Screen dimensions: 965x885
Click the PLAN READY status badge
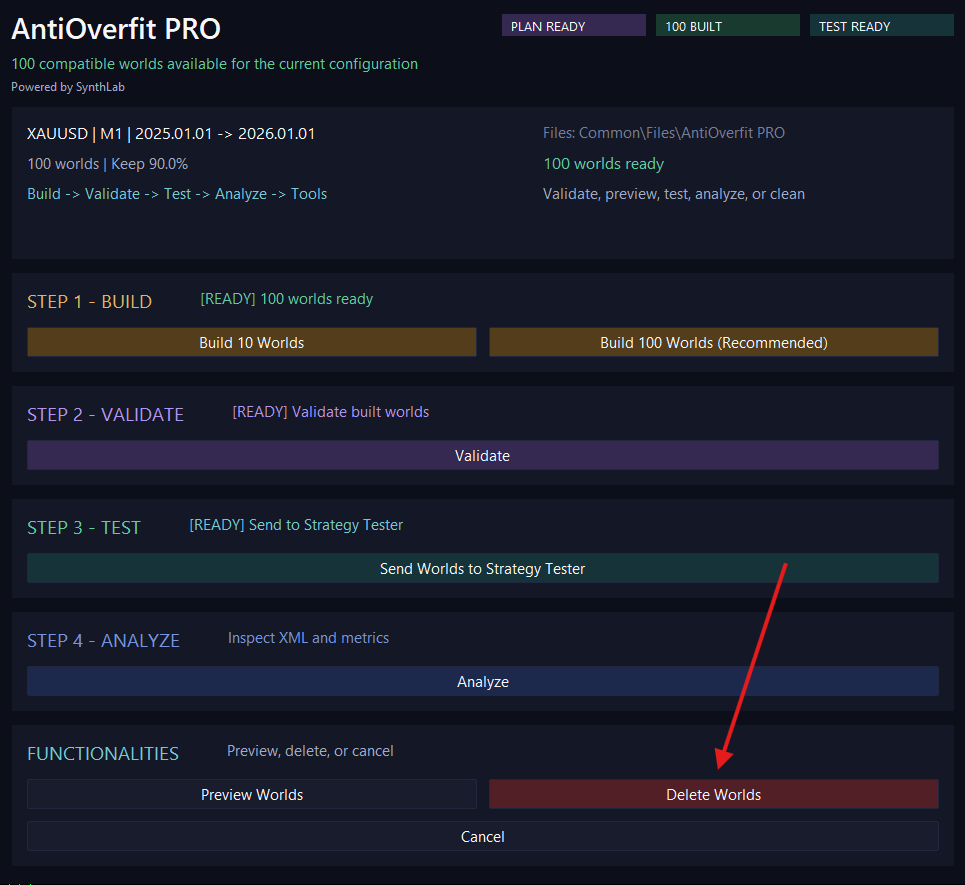pos(574,26)
